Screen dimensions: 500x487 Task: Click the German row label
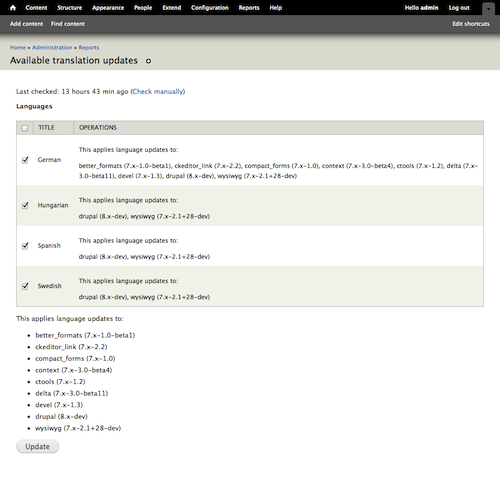pyautogui.click(x=49, y=160)
